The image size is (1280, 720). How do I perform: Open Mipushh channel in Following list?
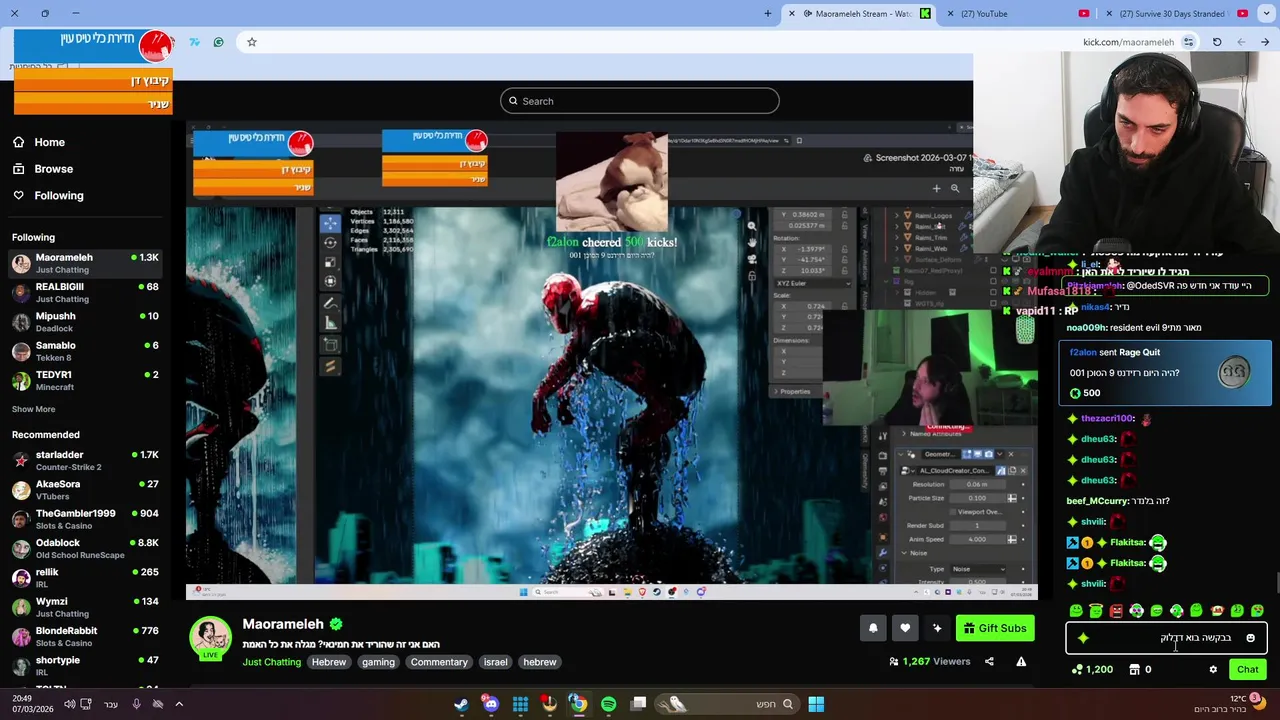click(x=86, y=322)
